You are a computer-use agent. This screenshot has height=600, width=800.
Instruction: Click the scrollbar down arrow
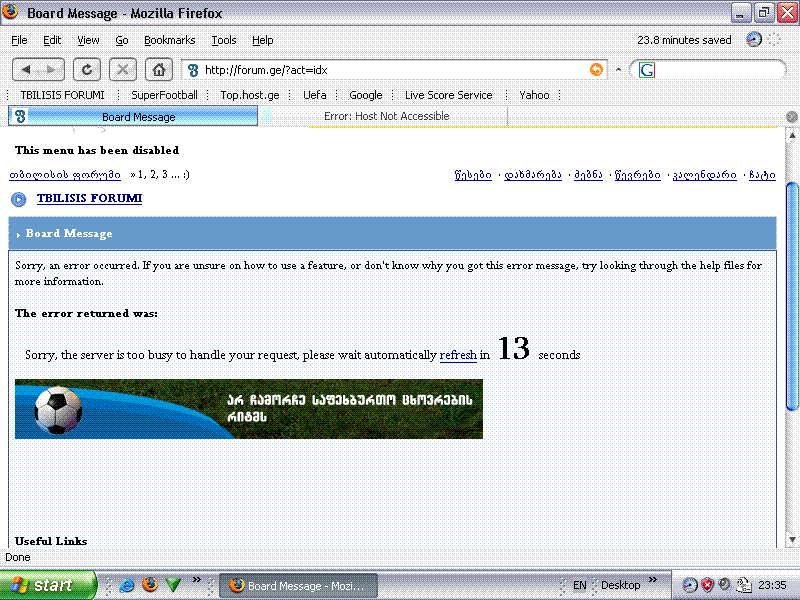tap(792, 539)
